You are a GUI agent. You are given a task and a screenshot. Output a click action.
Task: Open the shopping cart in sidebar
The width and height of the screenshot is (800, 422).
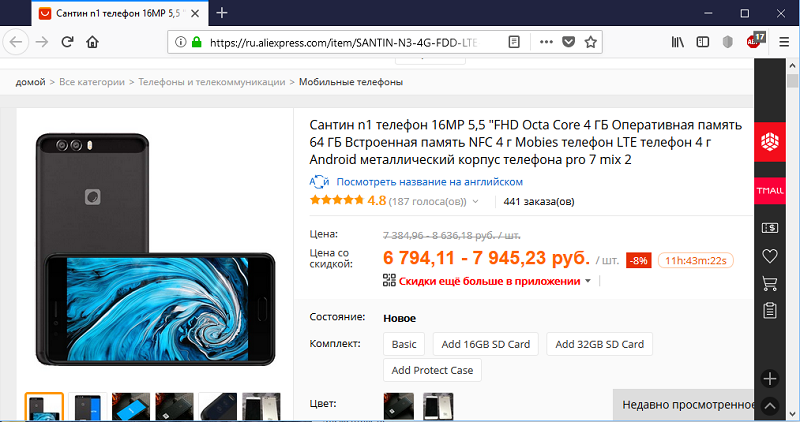pyautogui.click(x=769, y=283)
